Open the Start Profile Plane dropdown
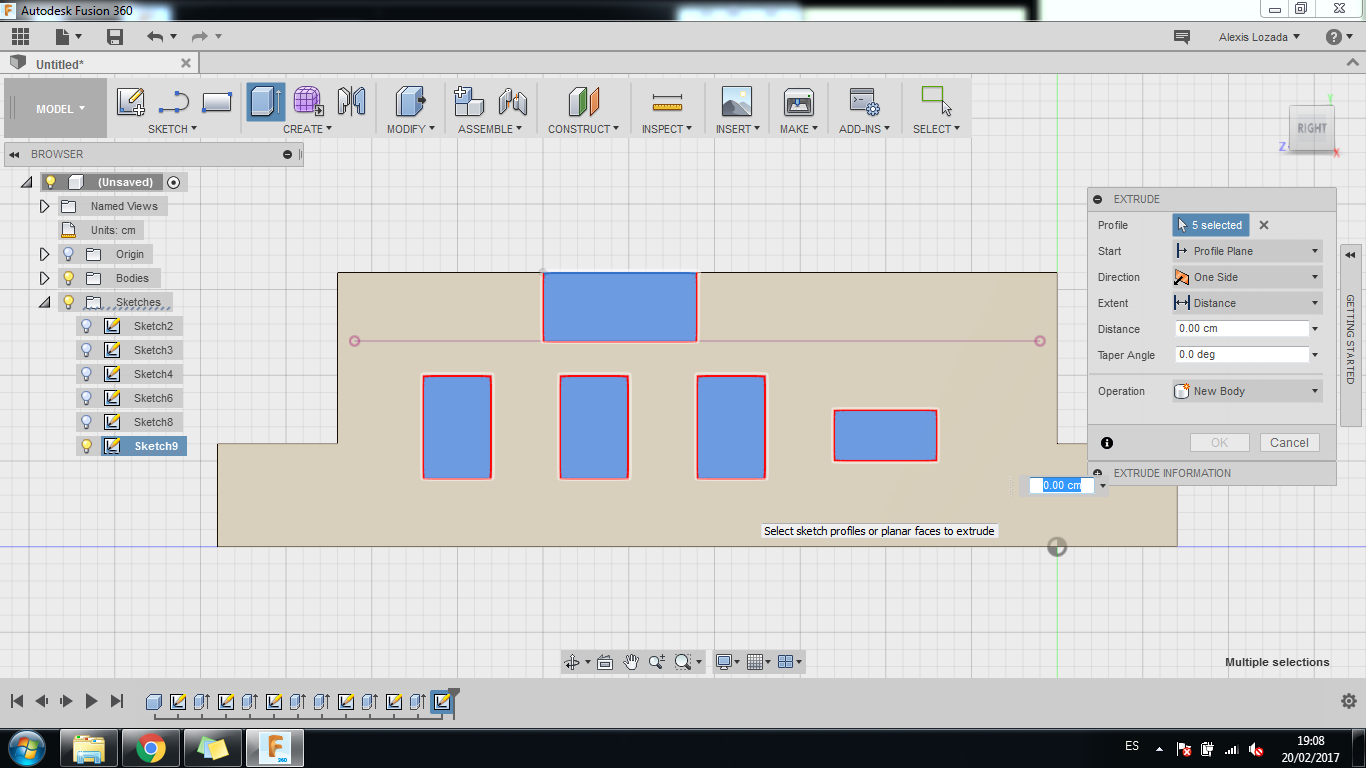1366x768 pixels. pos(1247,251)
